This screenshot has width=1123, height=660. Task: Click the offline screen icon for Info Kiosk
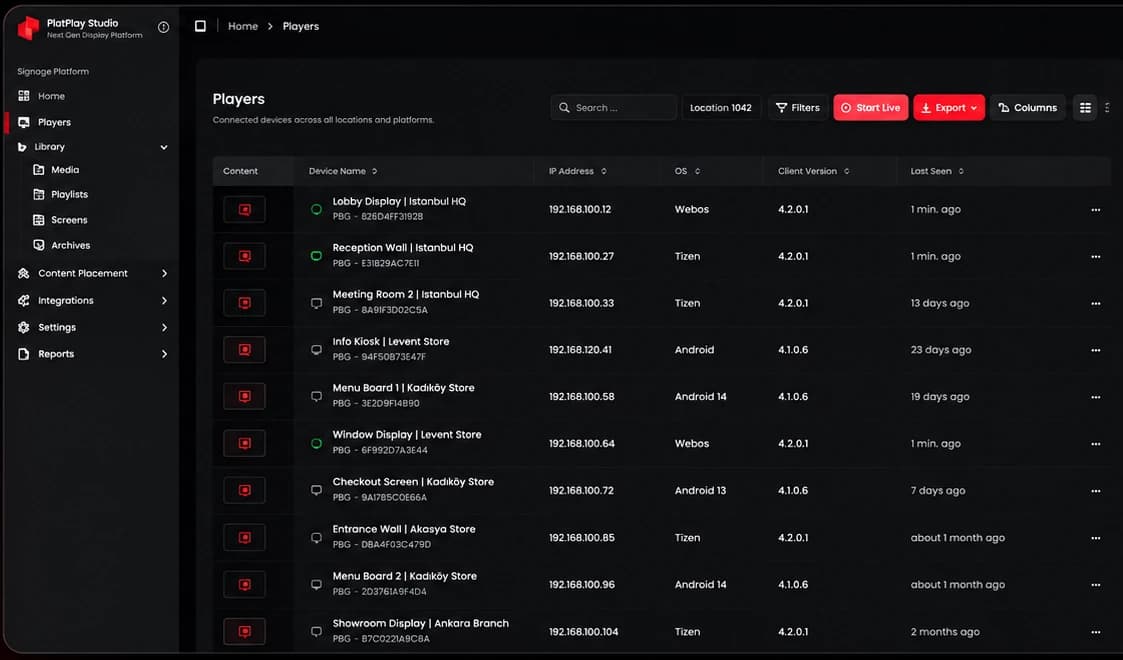316,350
